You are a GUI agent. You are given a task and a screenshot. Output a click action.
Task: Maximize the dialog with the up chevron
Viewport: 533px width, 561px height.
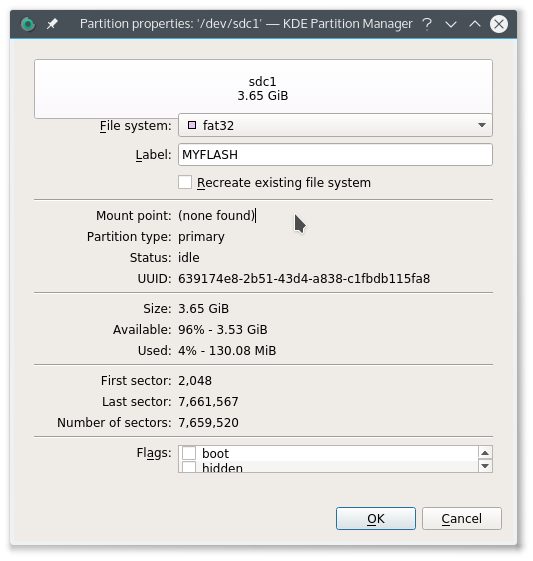pyautogui.click(x=475, y=24)
